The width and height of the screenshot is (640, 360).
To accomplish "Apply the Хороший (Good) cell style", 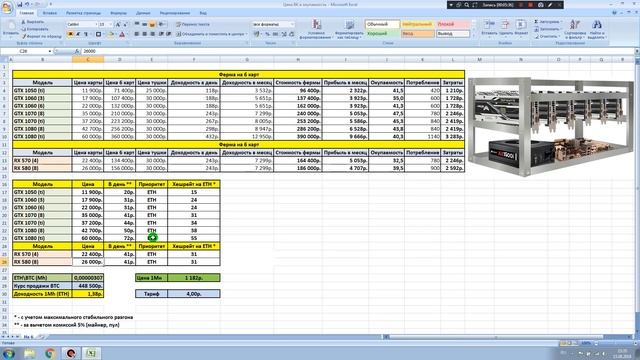I will click(x=382, y=33).
